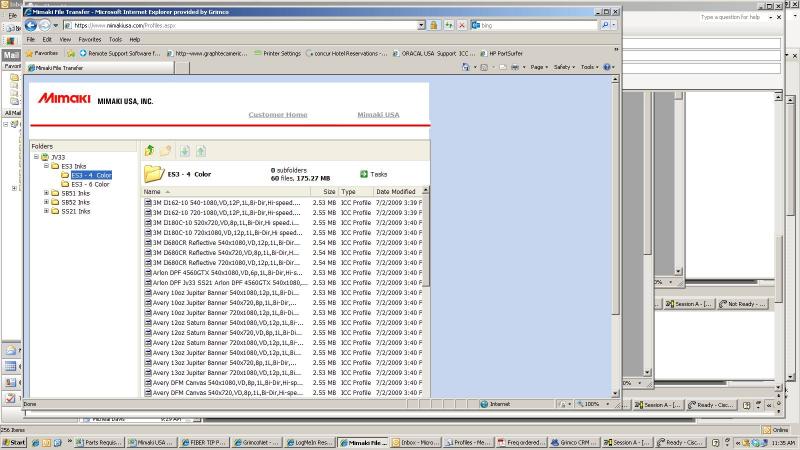Image resolution: width=800 pixels, height=450 pixels.
Task: Open the IE View menu
Action: (x=65, y=39)
